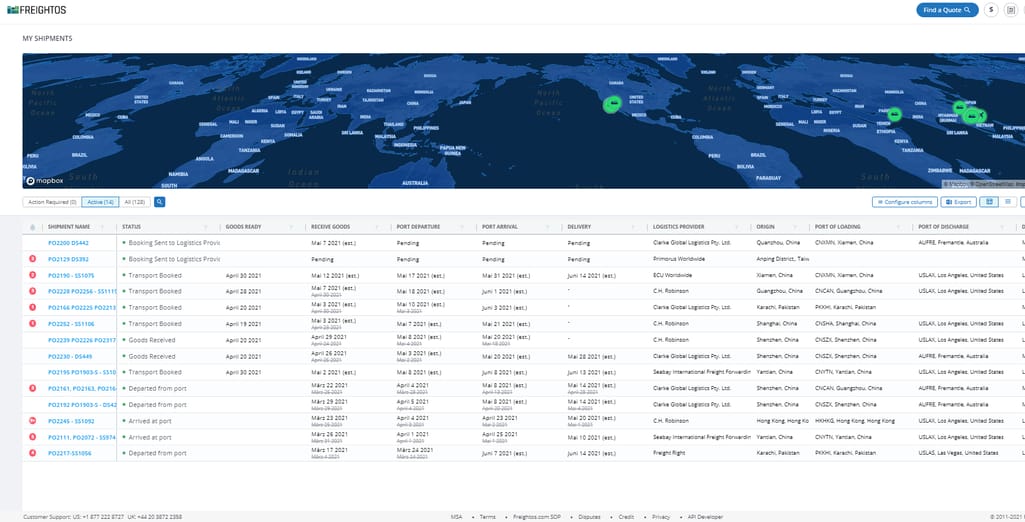
Task: Open shipment PO2195 PO1903-S
Action: [x=82, y=372]
